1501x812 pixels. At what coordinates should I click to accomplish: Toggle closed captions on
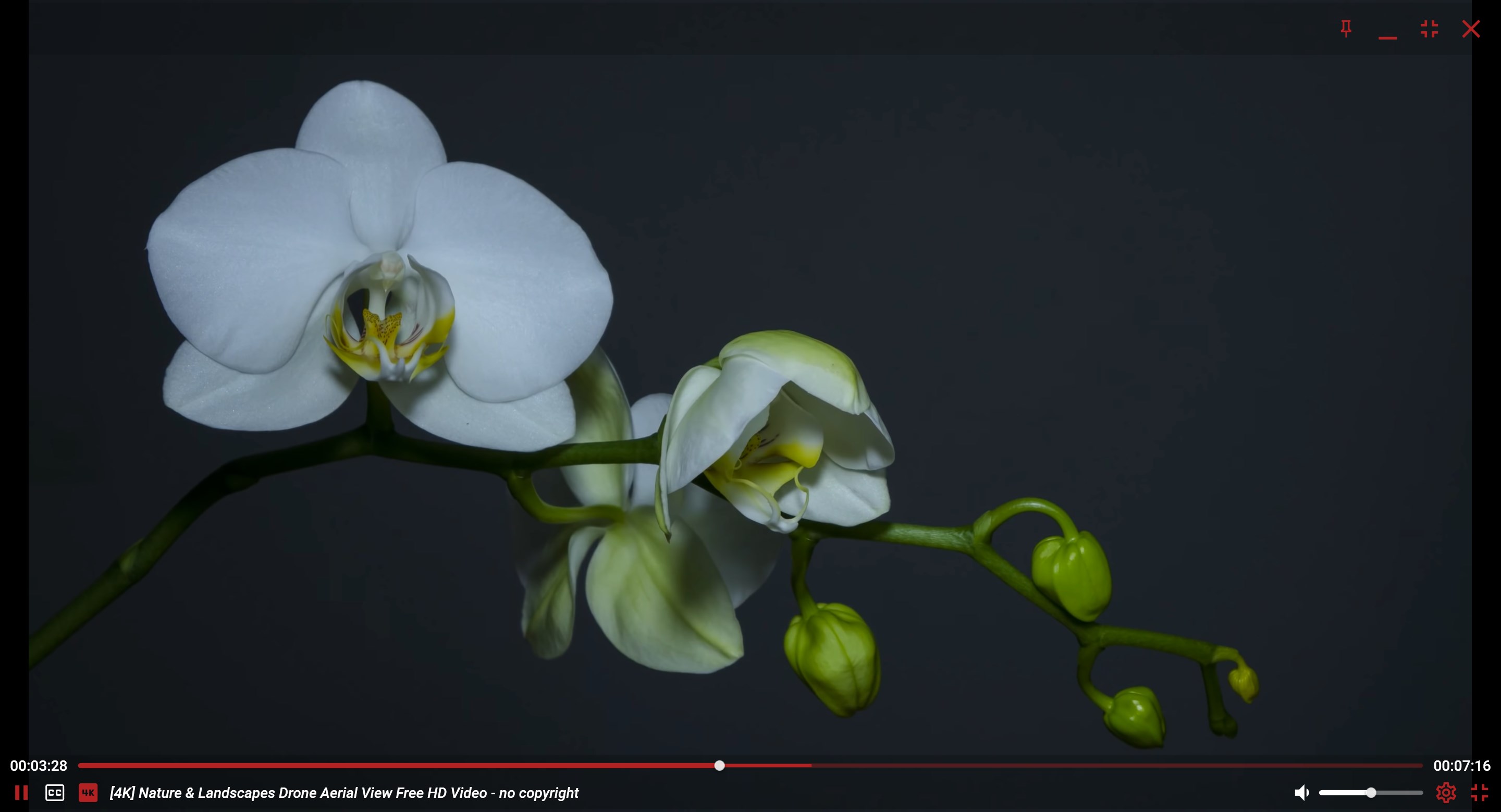(x=55, y=793)
